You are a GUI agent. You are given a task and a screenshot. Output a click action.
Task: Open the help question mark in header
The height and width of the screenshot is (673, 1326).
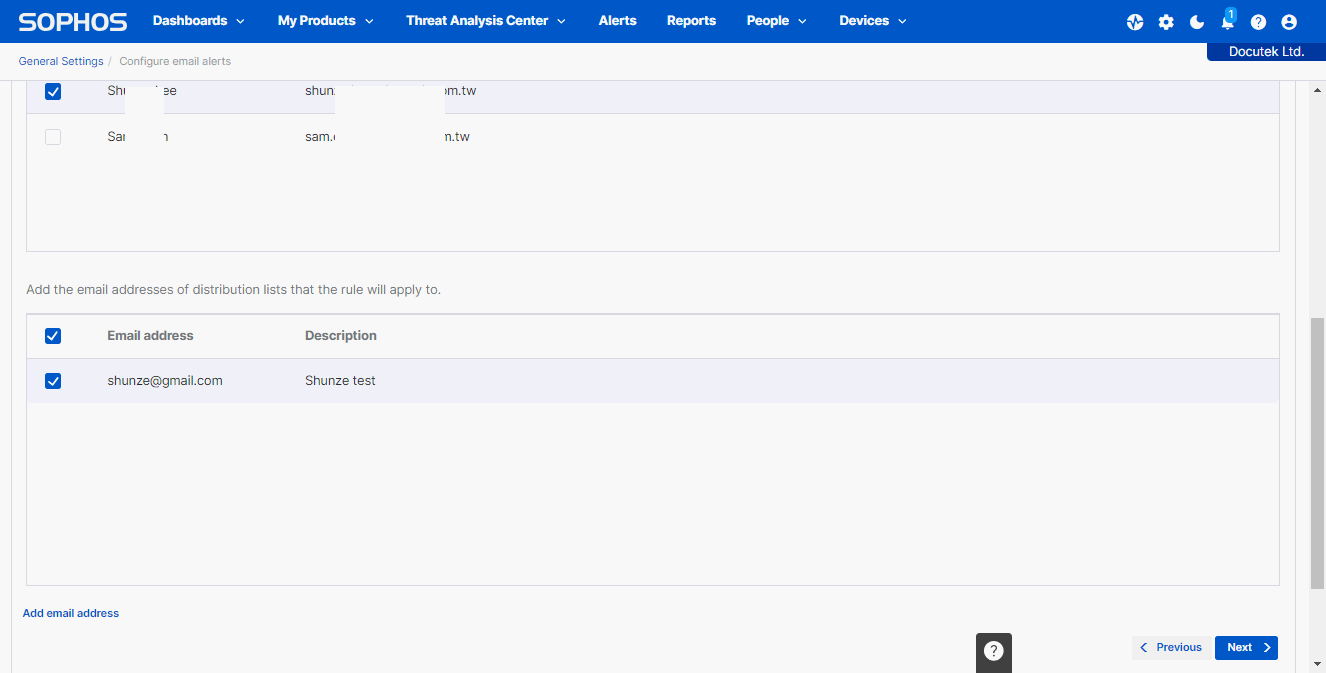1258,22
